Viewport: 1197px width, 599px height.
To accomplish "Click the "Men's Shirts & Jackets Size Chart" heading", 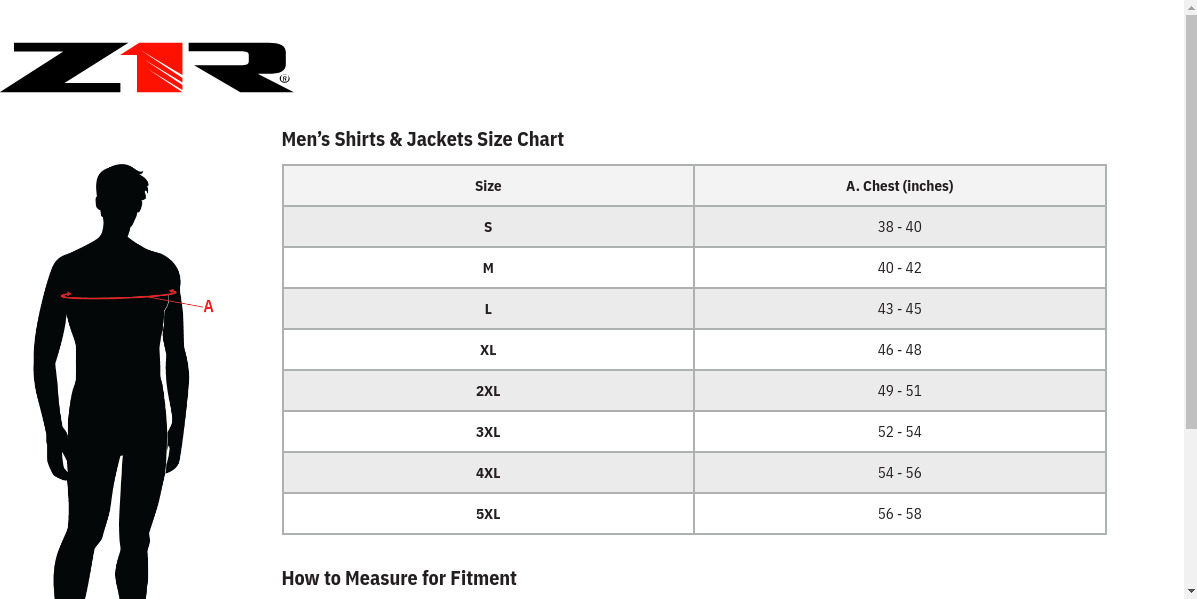I will pos(422,139).
